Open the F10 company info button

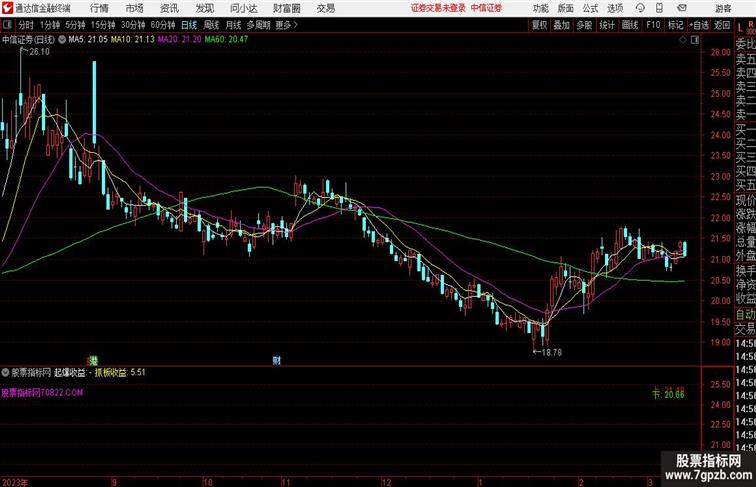(x=653, y=25)
